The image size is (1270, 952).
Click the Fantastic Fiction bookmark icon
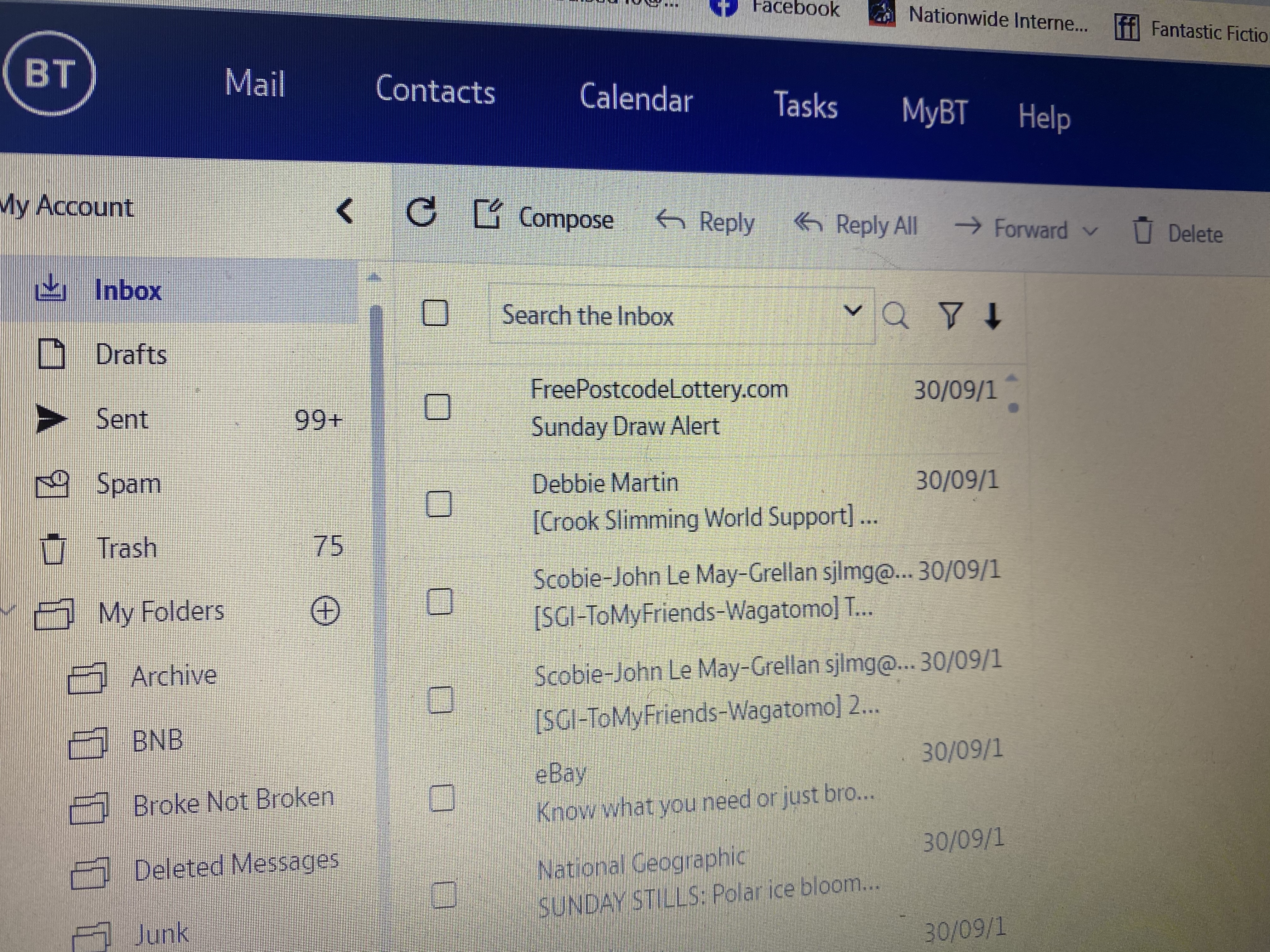click(x=1127, y=27)
